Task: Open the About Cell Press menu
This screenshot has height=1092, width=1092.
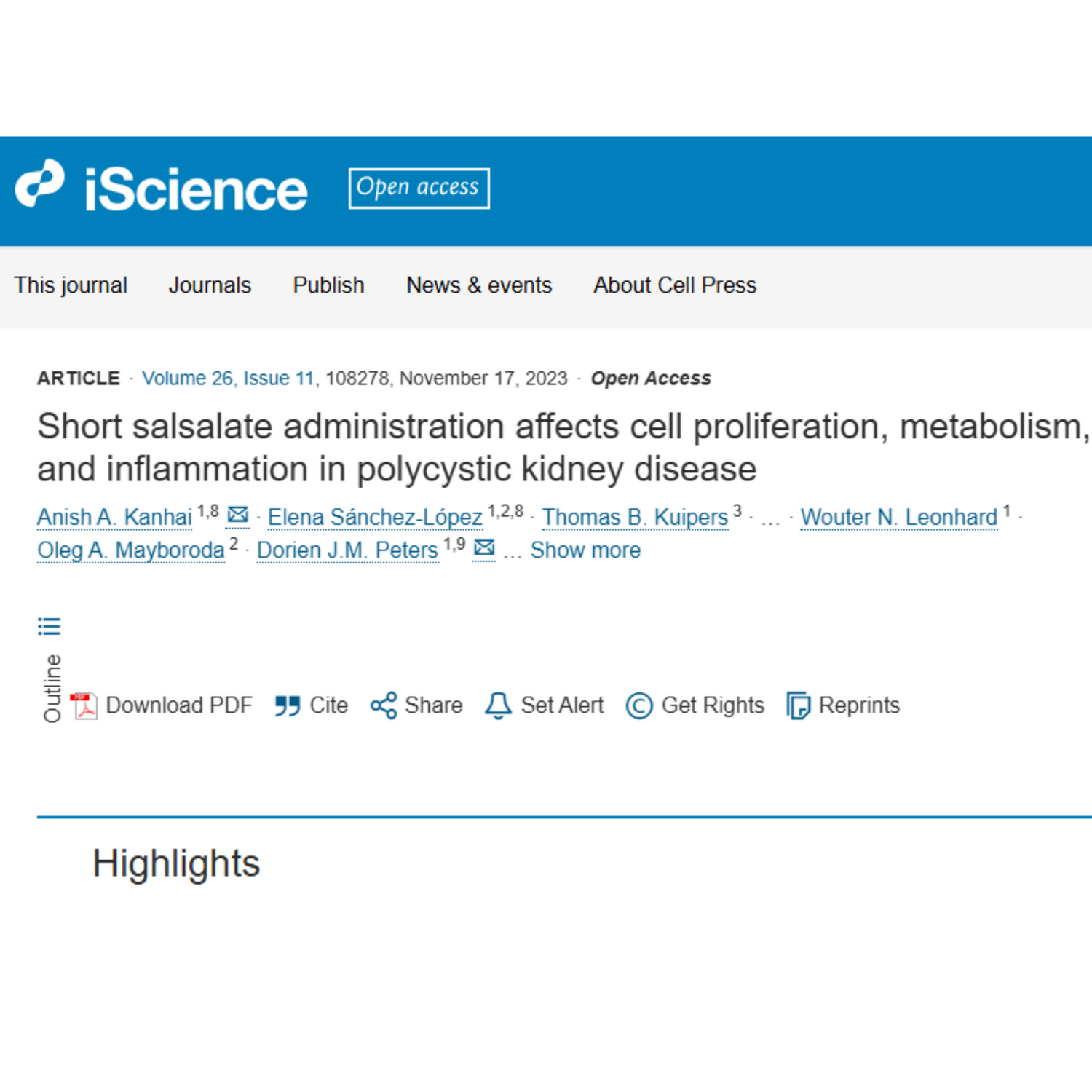Action: coord(675,285)
